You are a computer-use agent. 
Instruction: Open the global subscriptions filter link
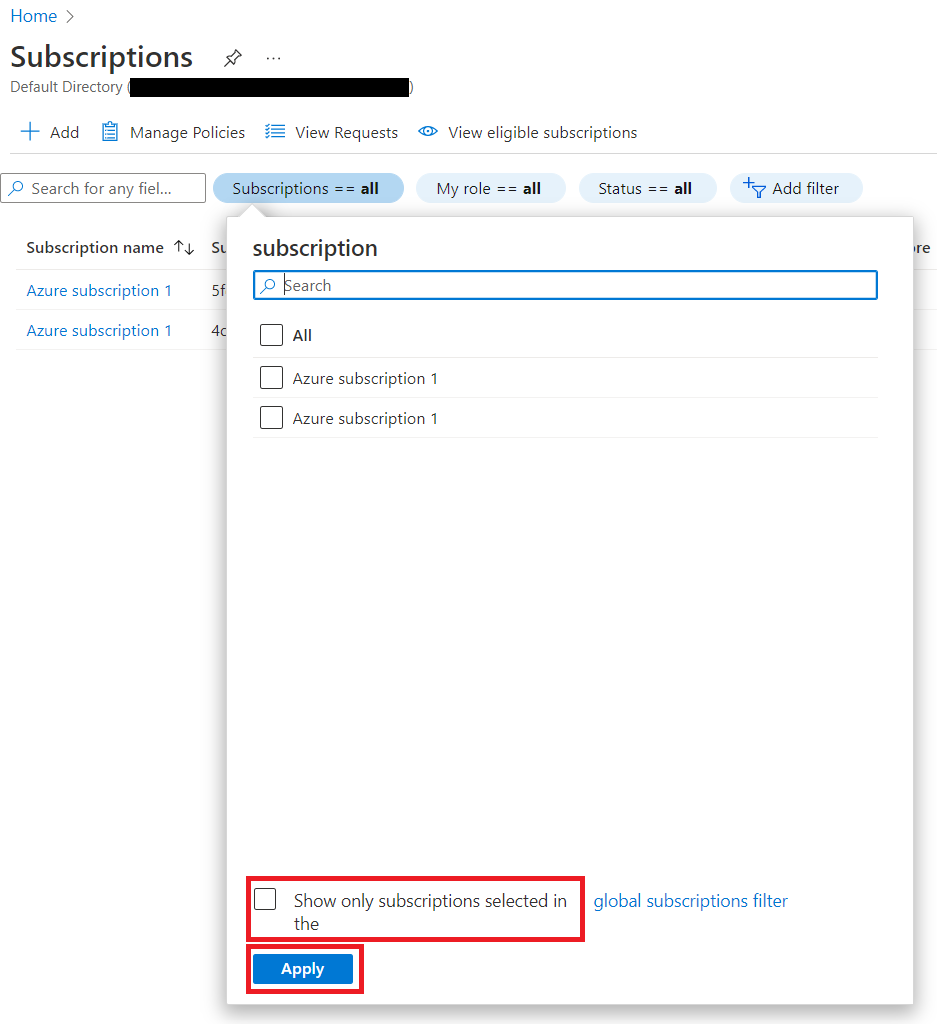click(690, 900)
